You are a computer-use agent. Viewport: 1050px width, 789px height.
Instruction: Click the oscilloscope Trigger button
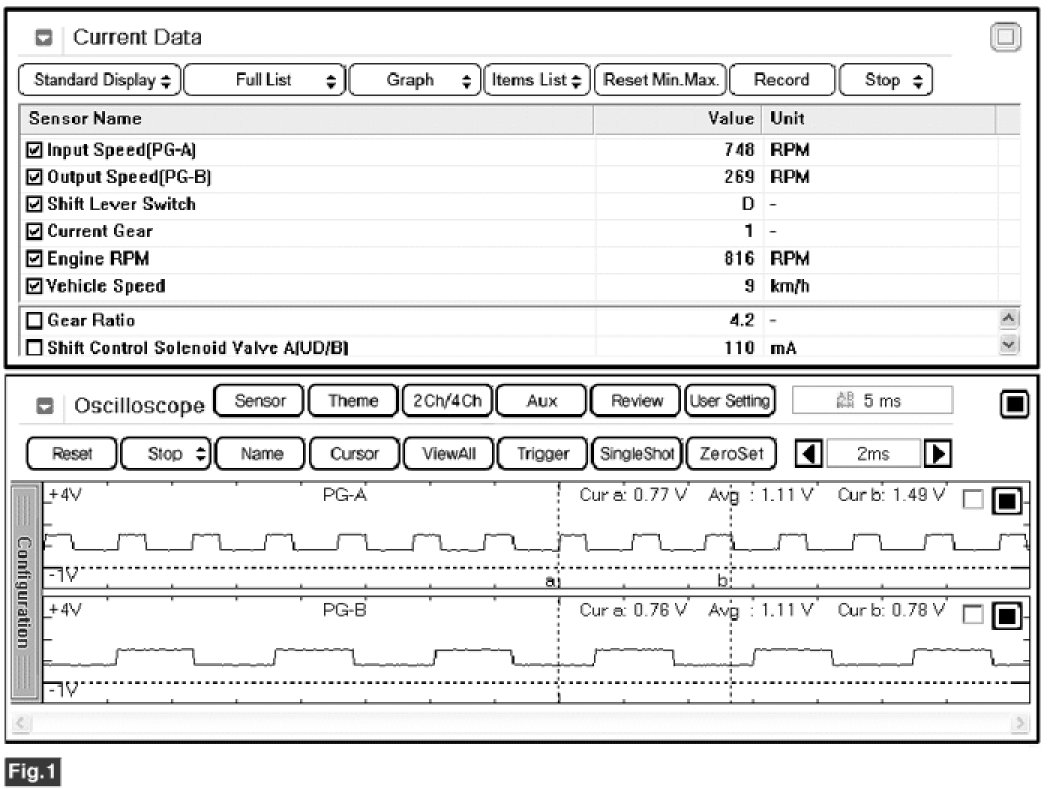(542, 453)
